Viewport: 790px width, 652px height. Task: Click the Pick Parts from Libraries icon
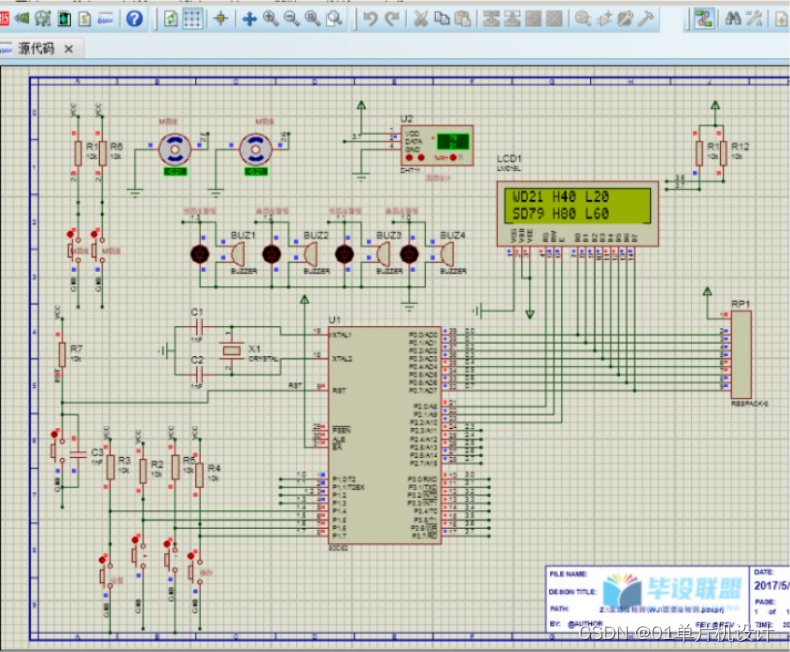pos(583,19)
